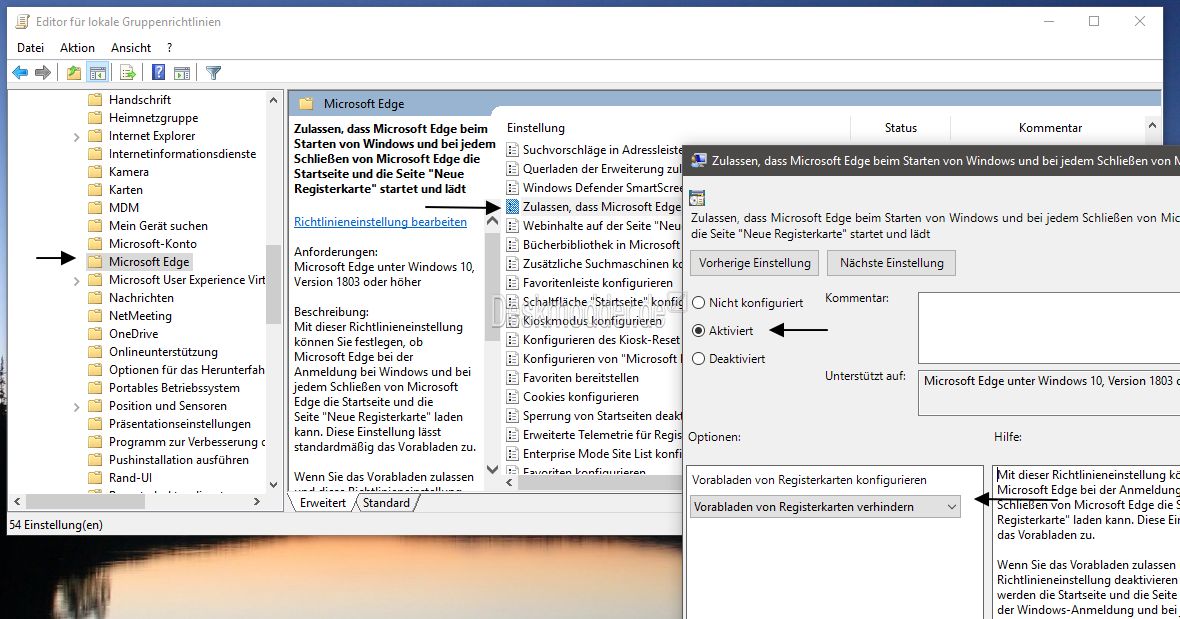Click the tree pane vertical scrollbar thumb
Screen dimensions: 1180x619
click(273, 284)
